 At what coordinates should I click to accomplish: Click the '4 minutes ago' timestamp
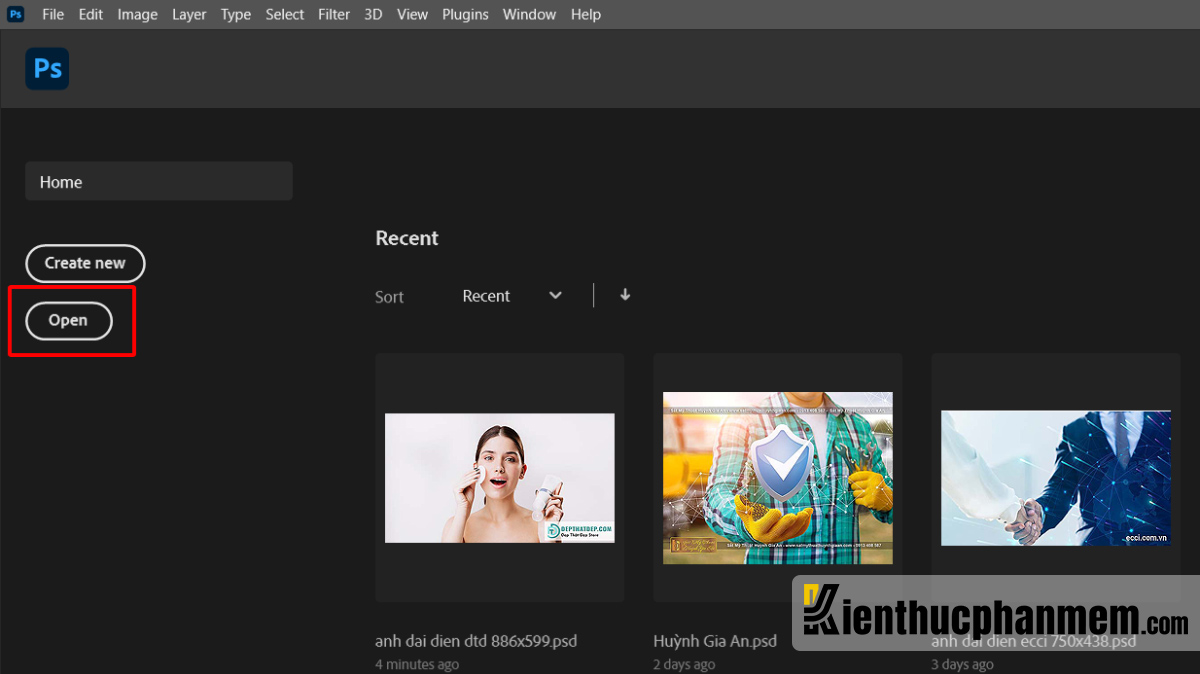(417, 665)
